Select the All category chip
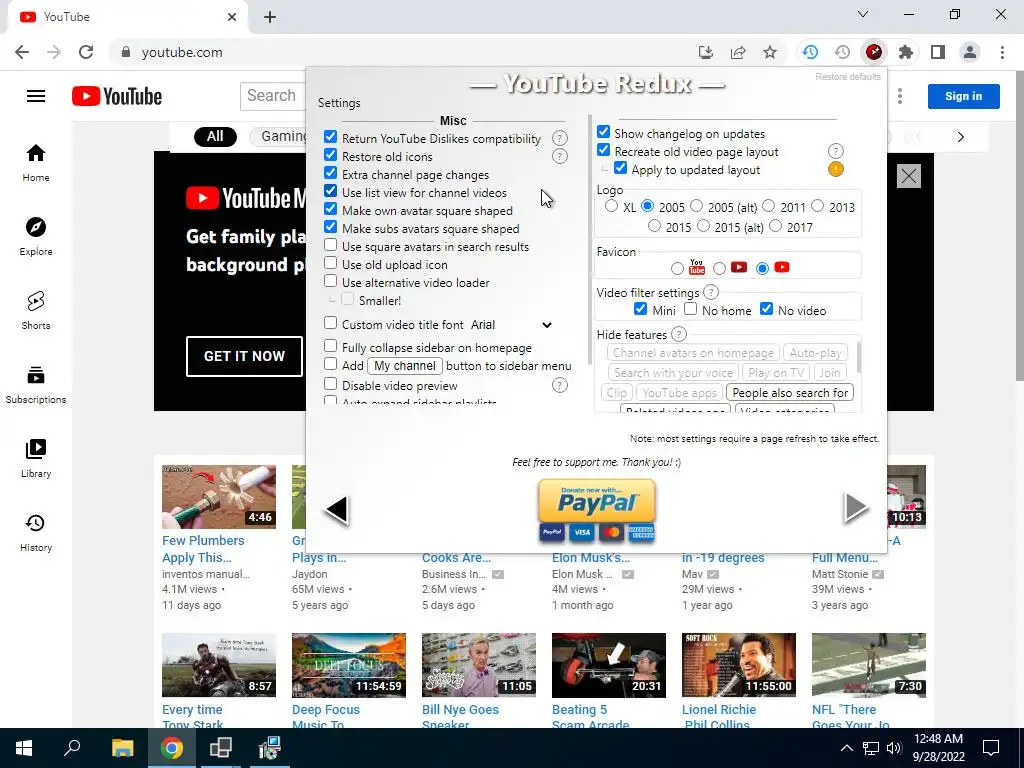Screen dimensions: 1024x768 point(215,136)
